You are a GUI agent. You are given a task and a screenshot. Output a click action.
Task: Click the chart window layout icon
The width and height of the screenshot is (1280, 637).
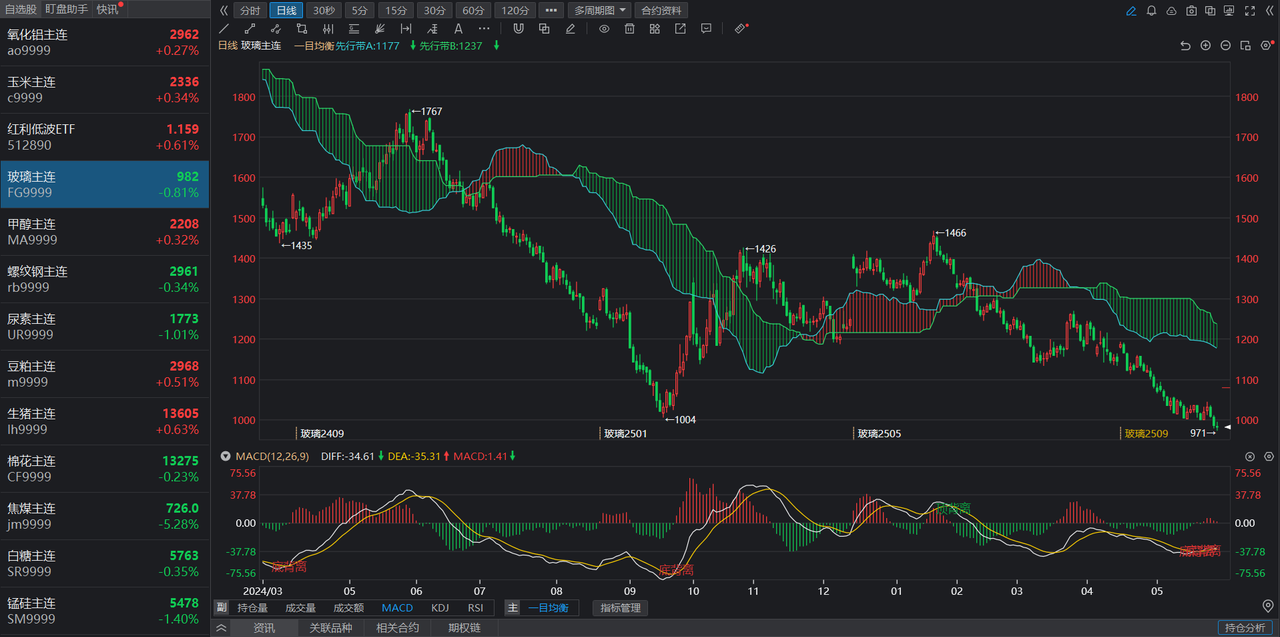click(1245, 45)
